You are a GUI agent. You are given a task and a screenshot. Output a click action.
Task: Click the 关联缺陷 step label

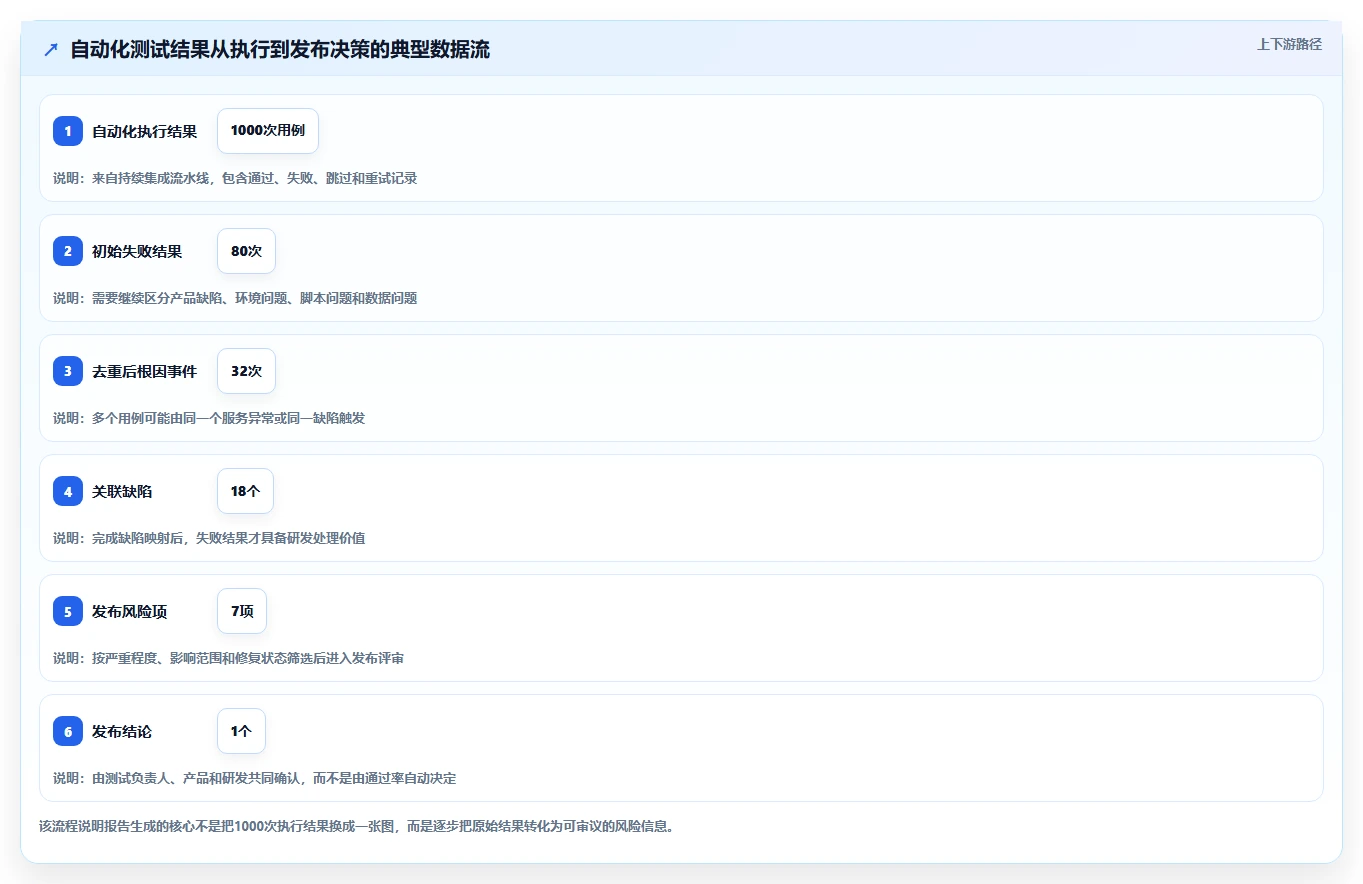point(122,491)
